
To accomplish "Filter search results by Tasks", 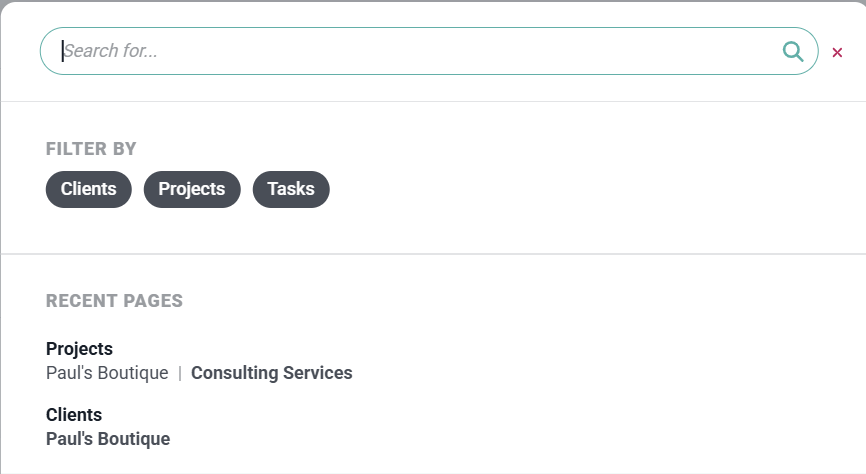I will (291, 189).
